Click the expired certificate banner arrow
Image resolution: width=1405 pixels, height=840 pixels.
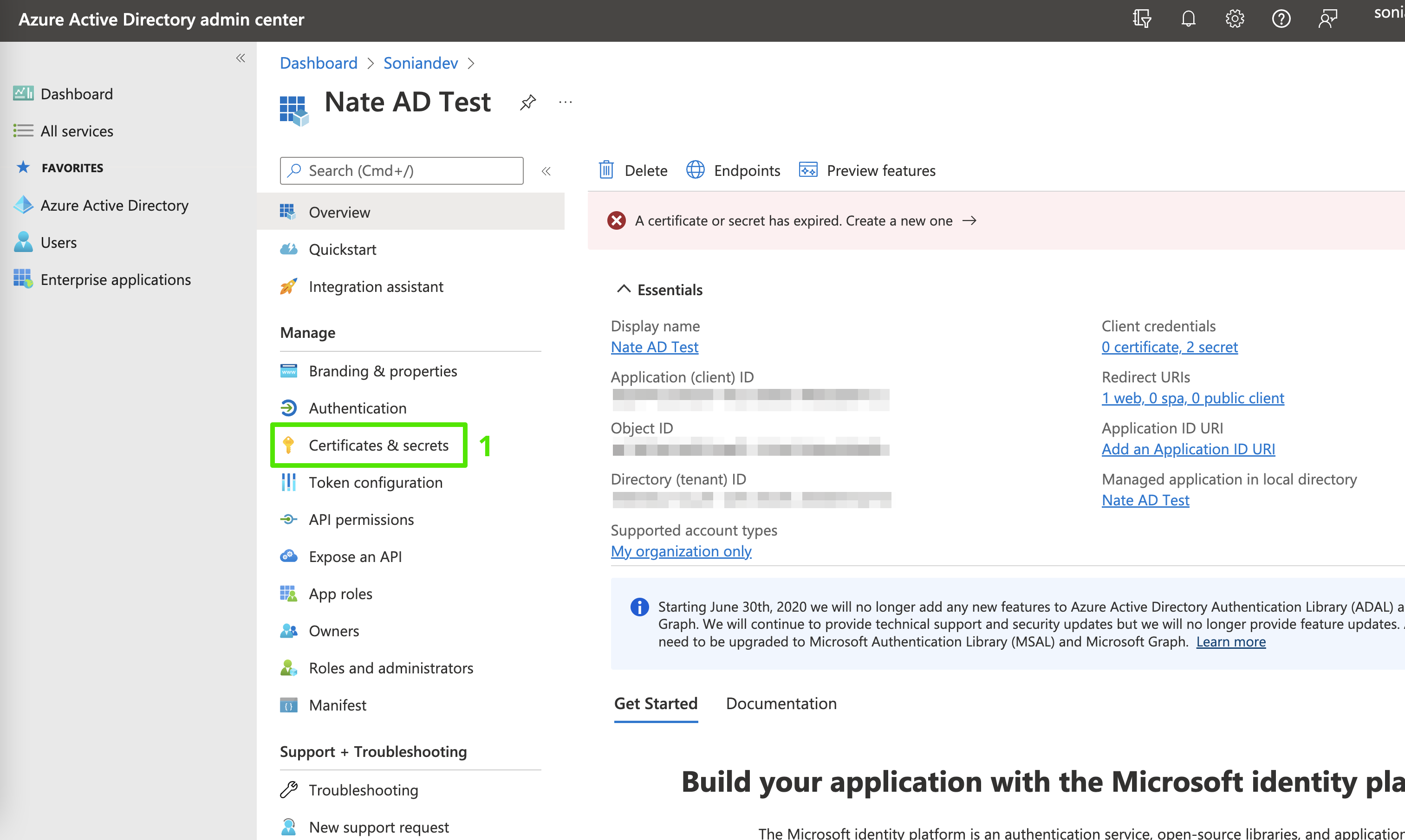coord(969,221)
